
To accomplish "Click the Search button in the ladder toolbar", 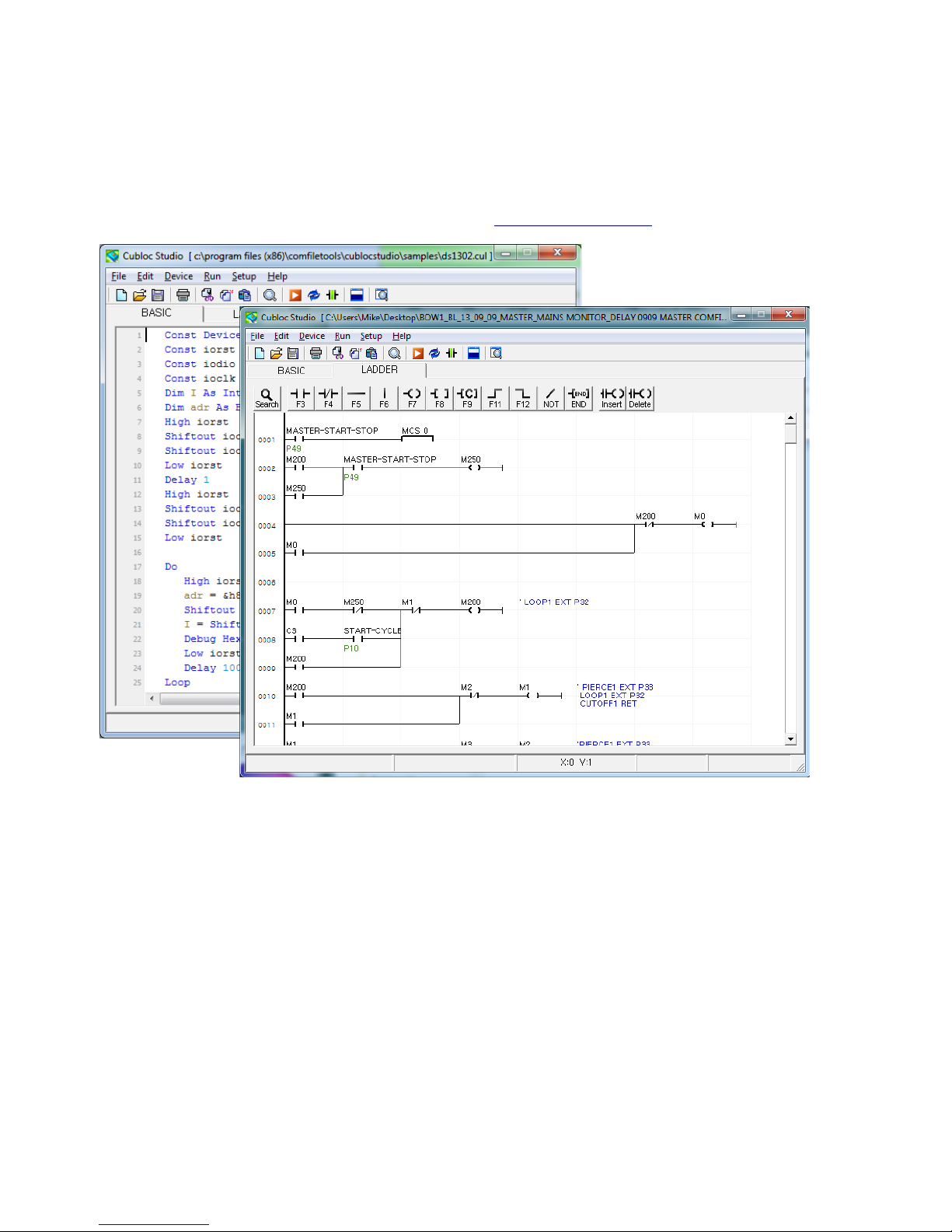I will click(267, 398).
